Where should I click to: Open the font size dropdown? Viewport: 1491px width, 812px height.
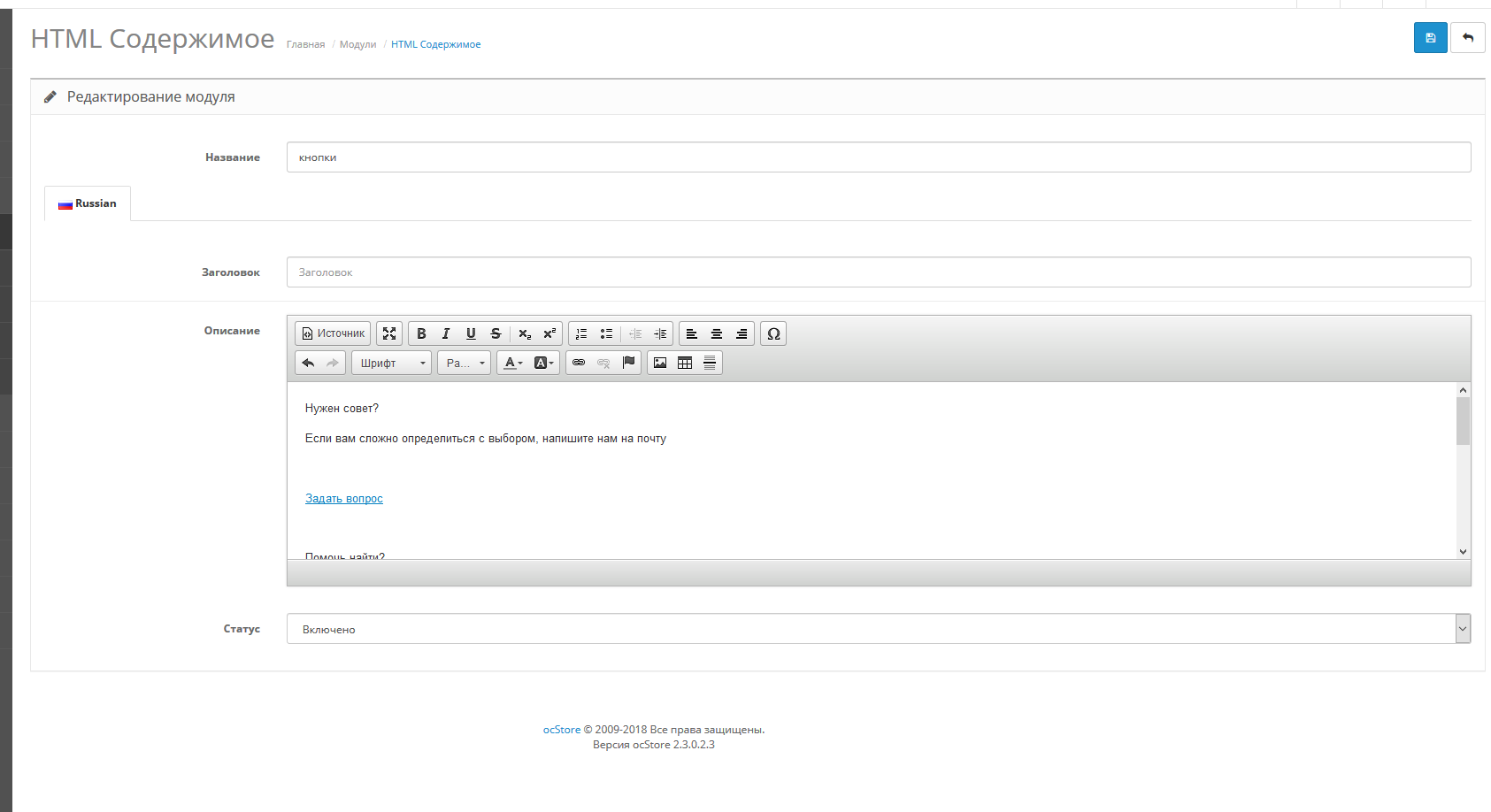(x=464, y=363)
